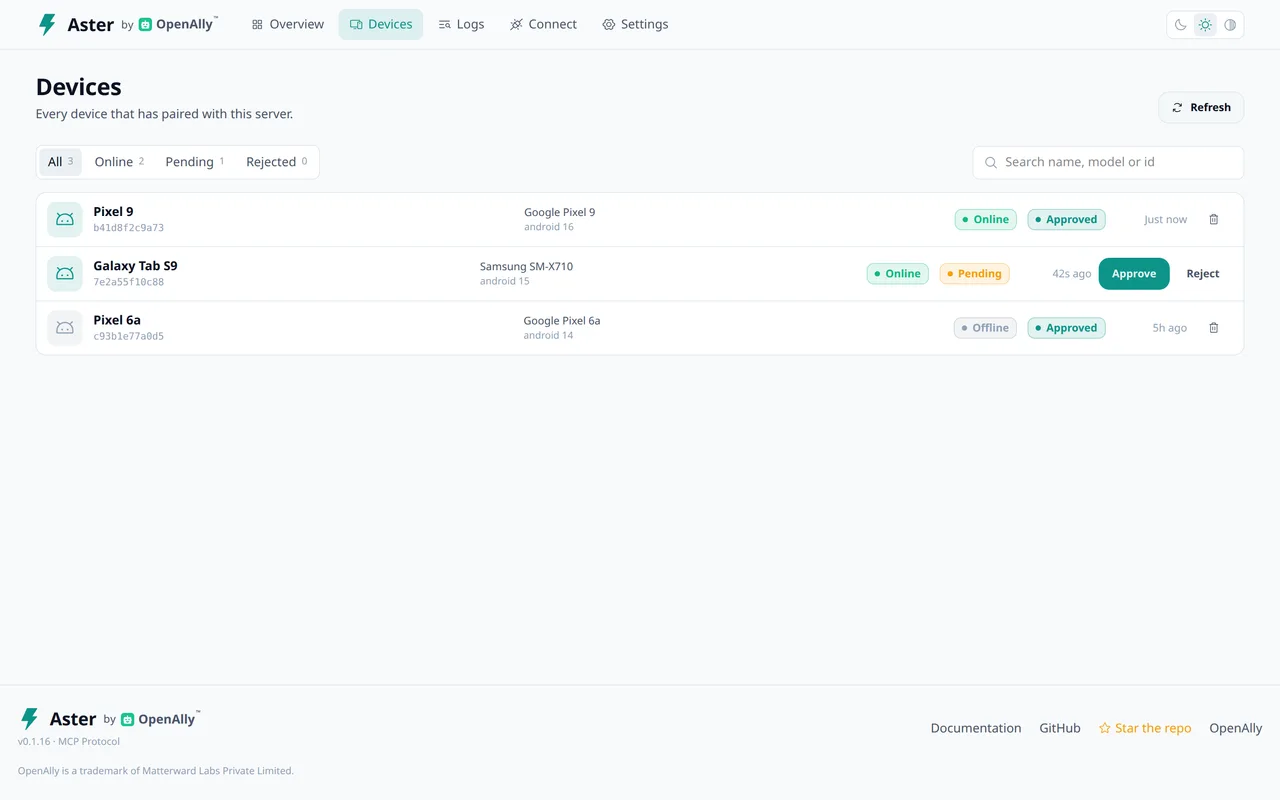Click the Galaxy Tab S9 device name
The height and width of the screenshot is (800, 1280).
click(x=135, y=266)
